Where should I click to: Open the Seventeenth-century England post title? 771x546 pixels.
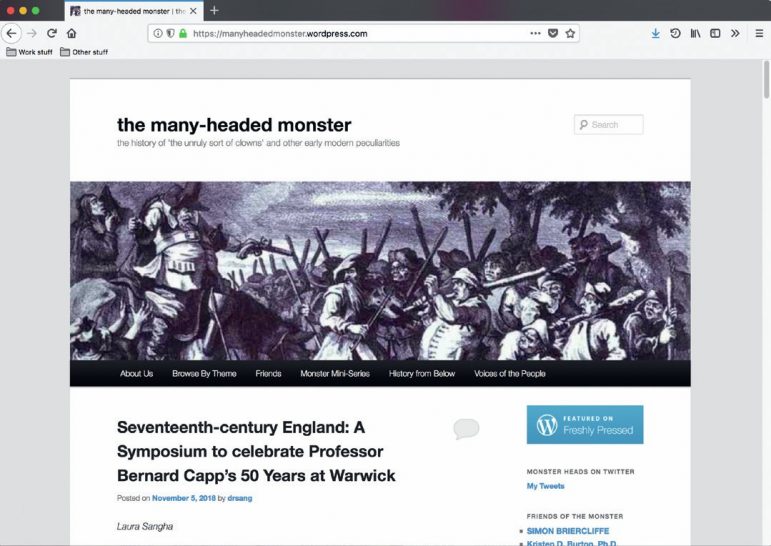coord(256,451)
